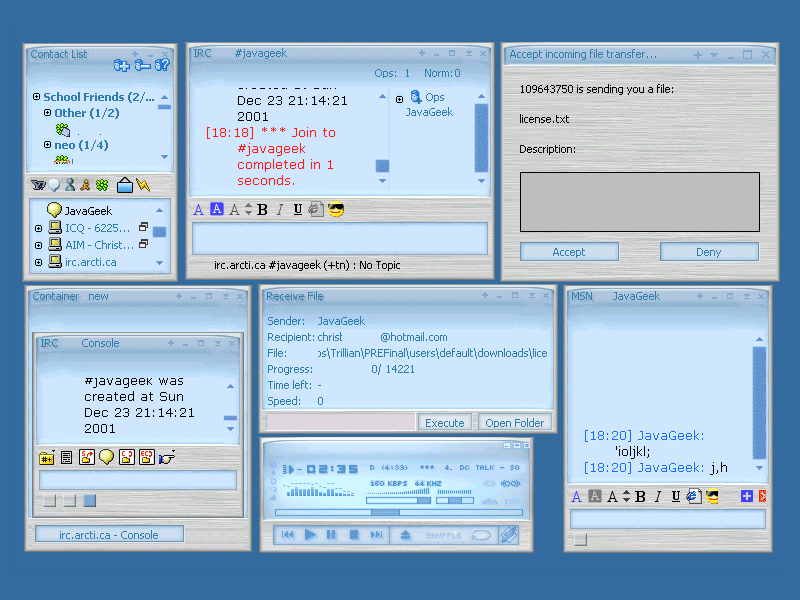This screenshot has height=600, width=800.
Task: Click the message input field in MSN JavaGeek
Action: pos(667,519)
